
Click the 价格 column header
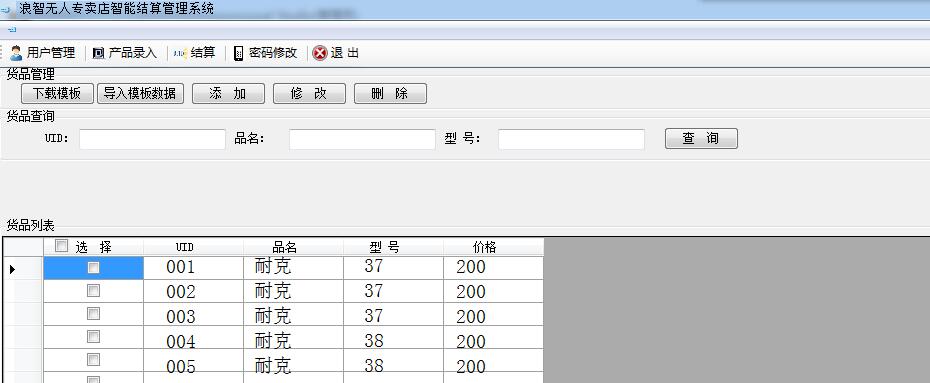[x=493, y=247]
